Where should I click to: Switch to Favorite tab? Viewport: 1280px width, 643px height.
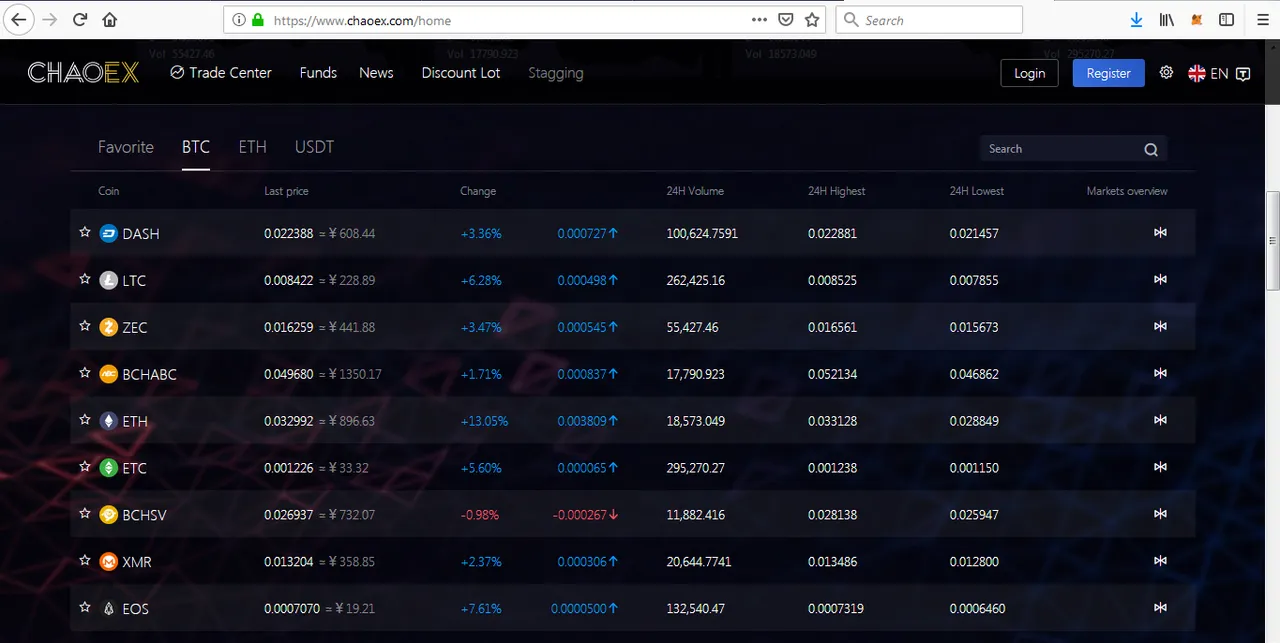tap(126, 147)
